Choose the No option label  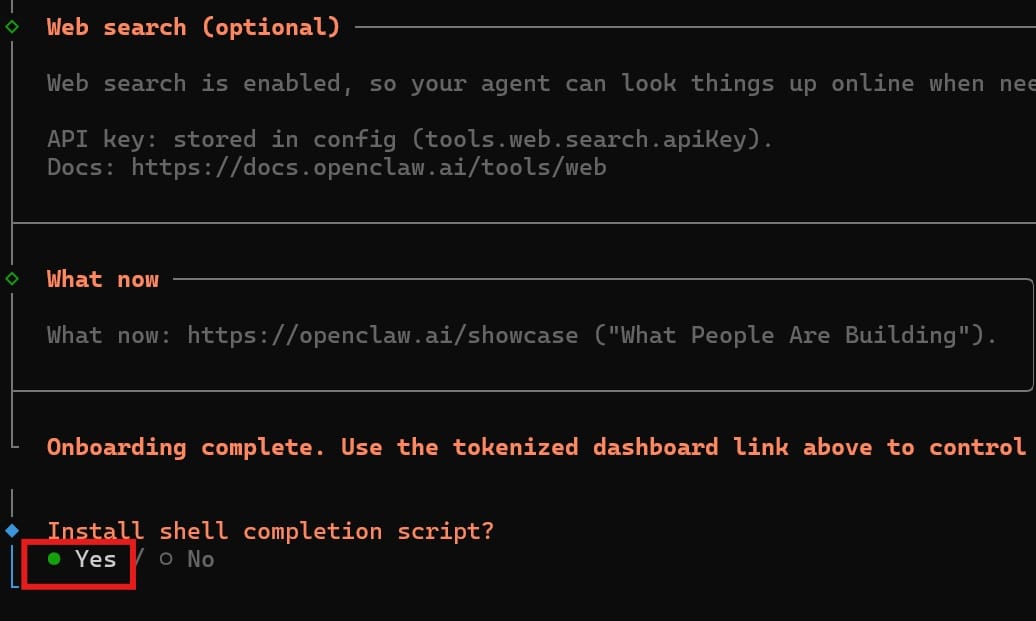[x=200, y=559]
